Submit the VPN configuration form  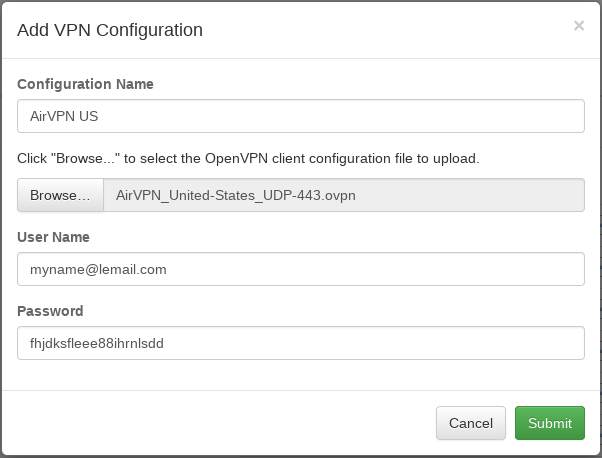(x=549, y=423)
